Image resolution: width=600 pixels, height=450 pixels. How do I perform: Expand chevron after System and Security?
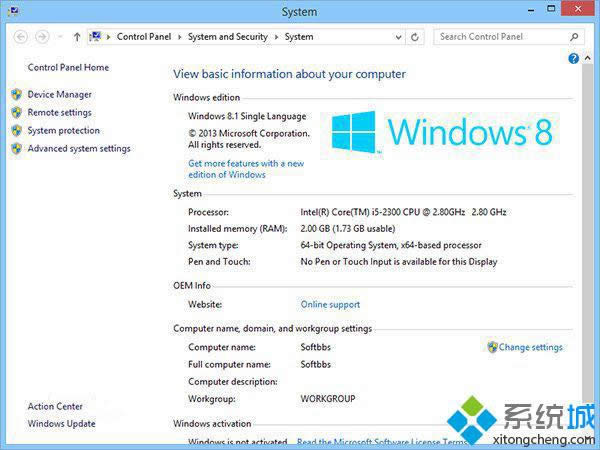276,37
